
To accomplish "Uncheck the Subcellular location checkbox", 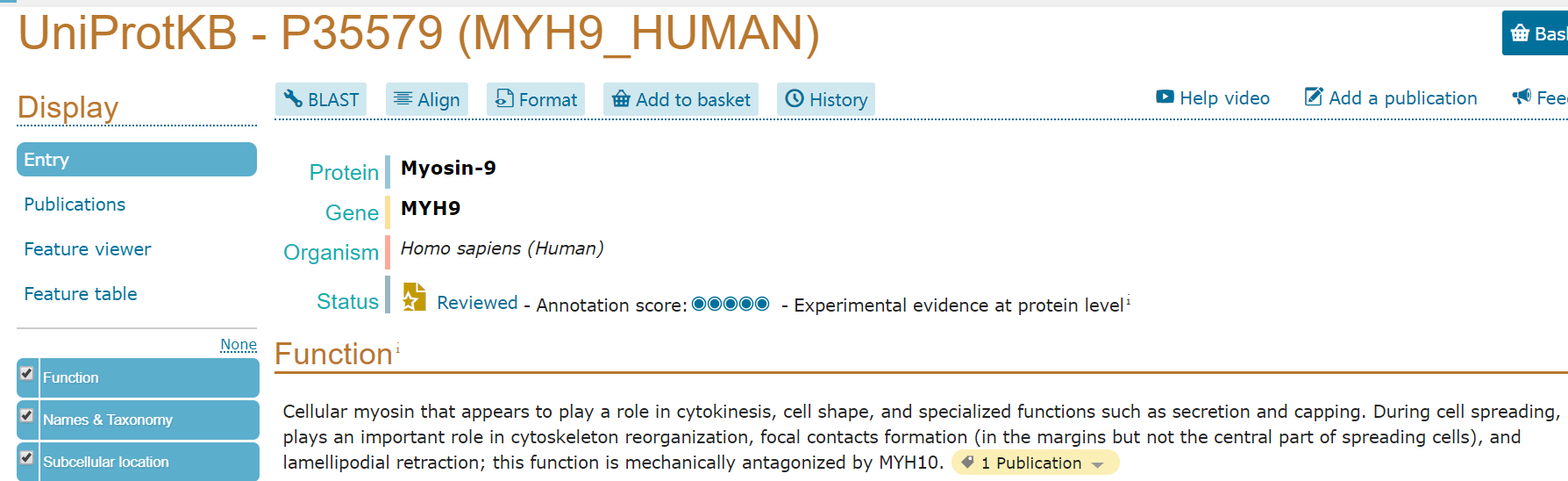I will point(27,458).
